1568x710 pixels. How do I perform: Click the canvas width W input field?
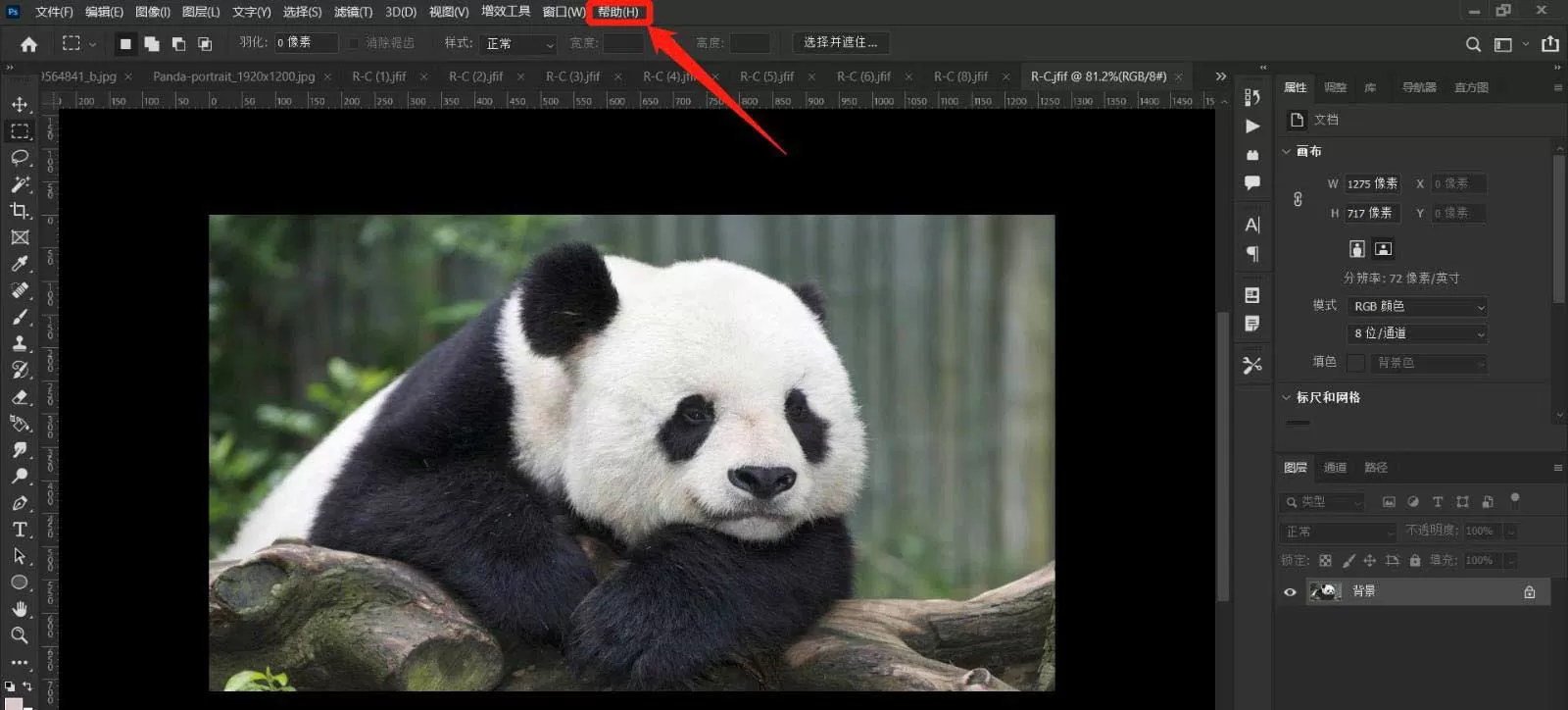pyautogui.click(x=1372, y=183)
